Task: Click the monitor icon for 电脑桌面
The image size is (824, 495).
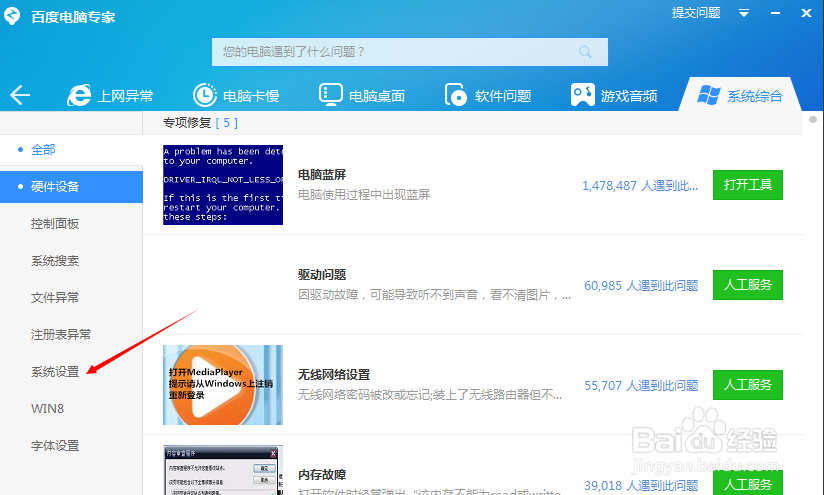Action: click(331, 95)
